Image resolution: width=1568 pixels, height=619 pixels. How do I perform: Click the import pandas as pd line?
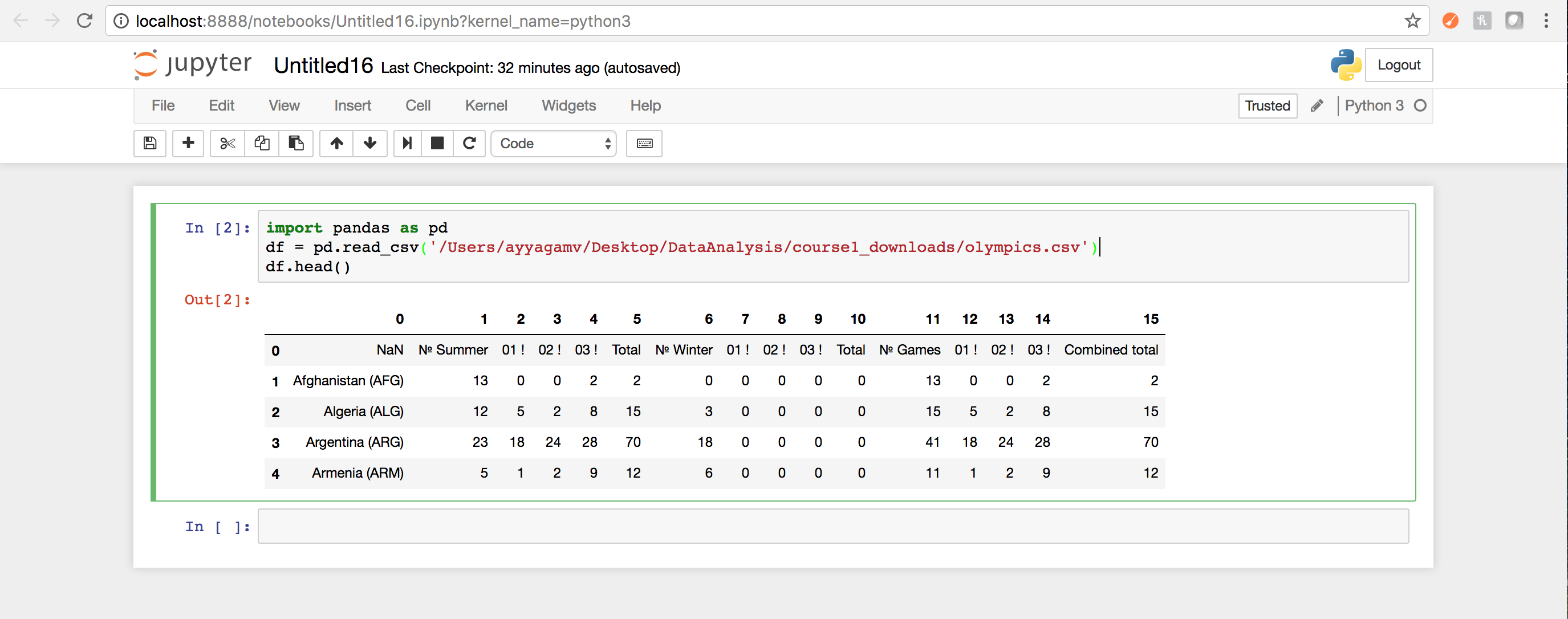pos(357,227)
